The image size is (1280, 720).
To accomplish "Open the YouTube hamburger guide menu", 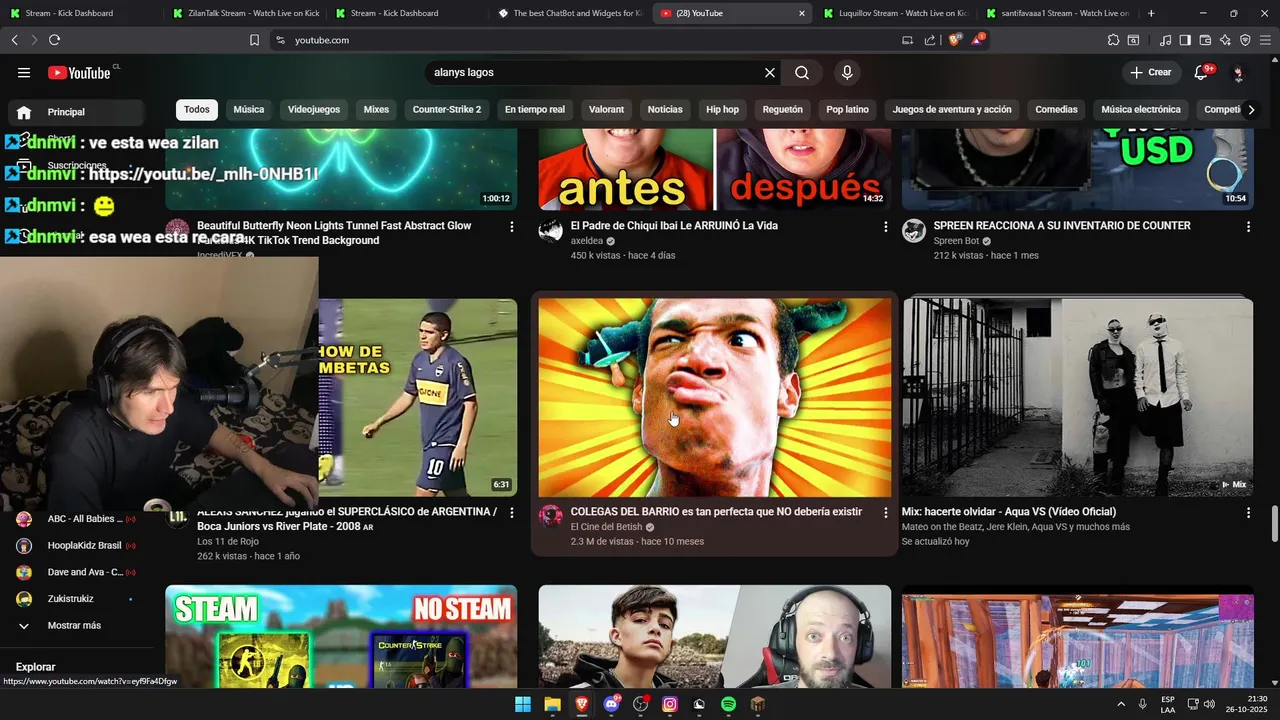I will 24,72.
